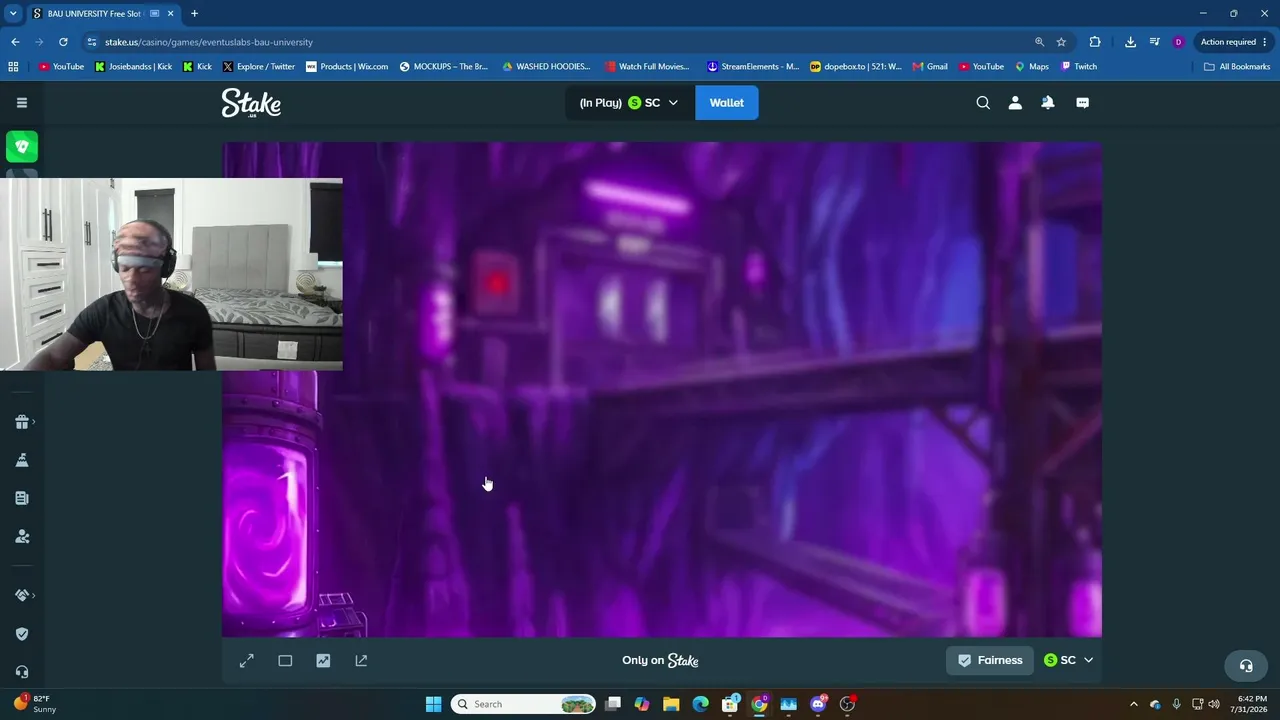Open the Twitch bookmark
Viewport: 1280px width, 720px height.
coord(1079,67)
